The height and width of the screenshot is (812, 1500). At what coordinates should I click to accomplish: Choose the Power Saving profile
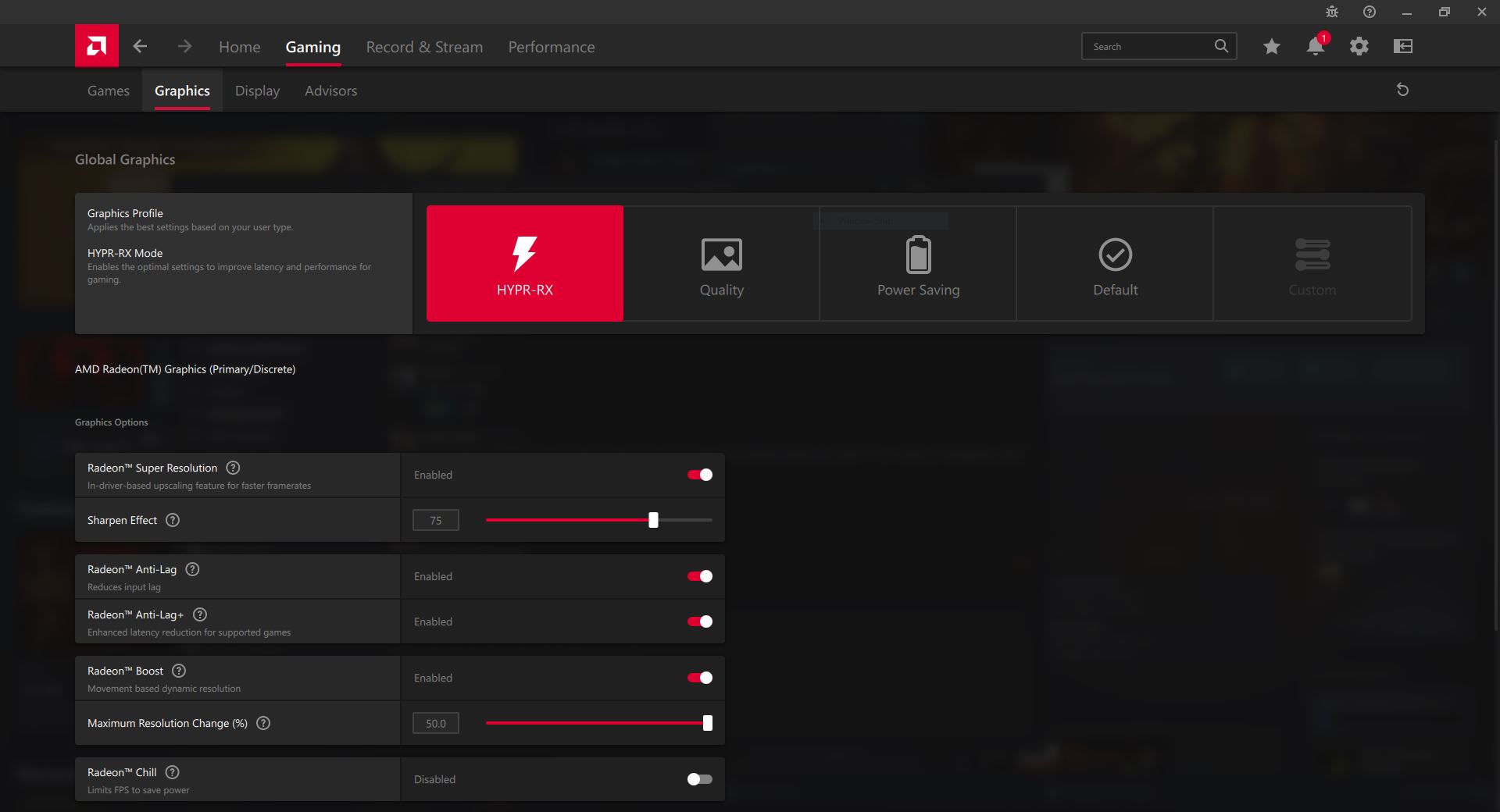coord(918,264)
